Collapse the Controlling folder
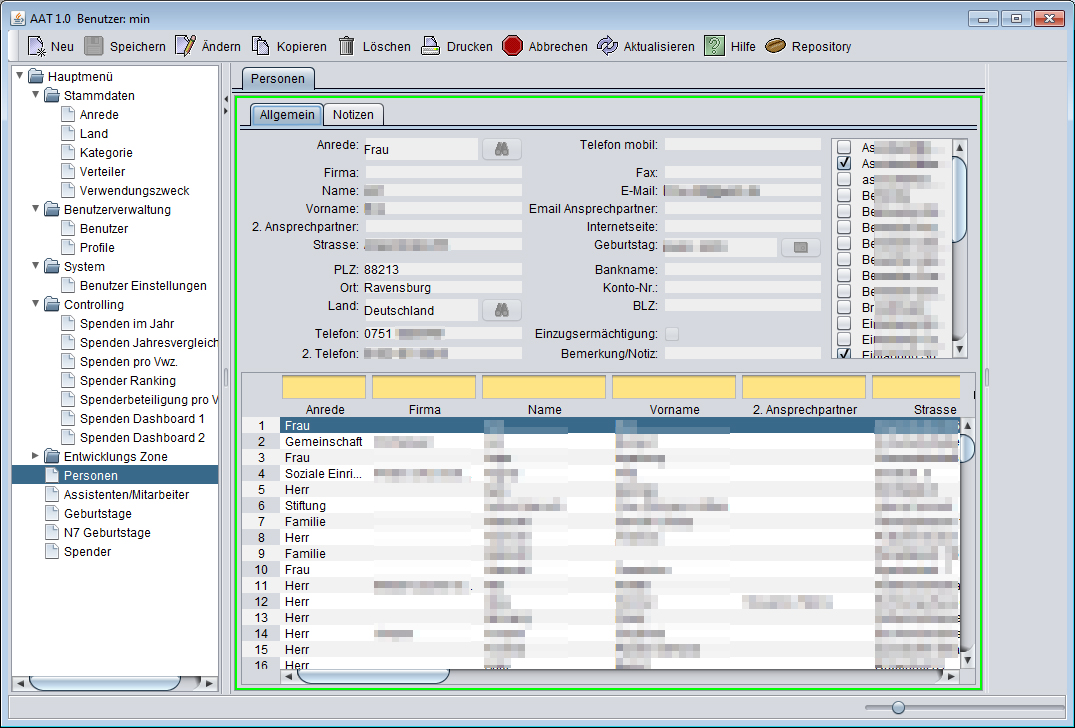This screenshot has height=728, width=1075. 35,303
